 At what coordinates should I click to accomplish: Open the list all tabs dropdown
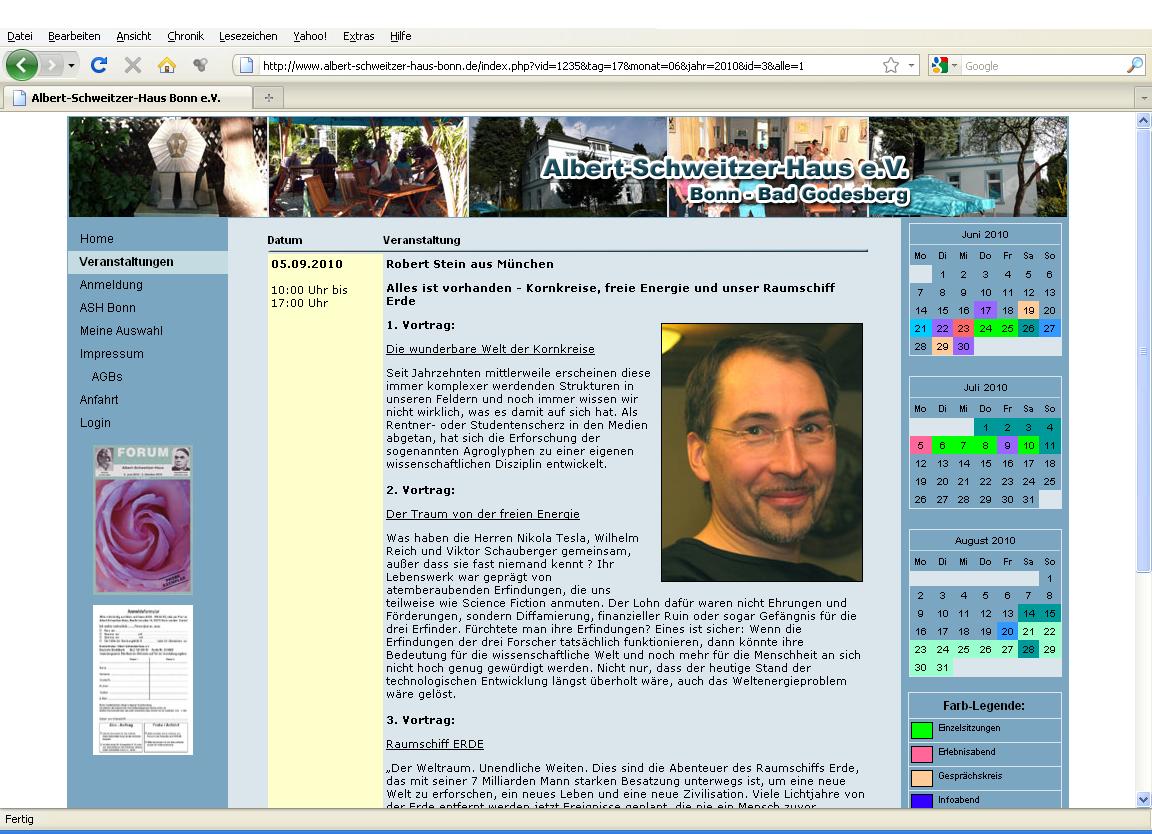(x=1144, y=98)
